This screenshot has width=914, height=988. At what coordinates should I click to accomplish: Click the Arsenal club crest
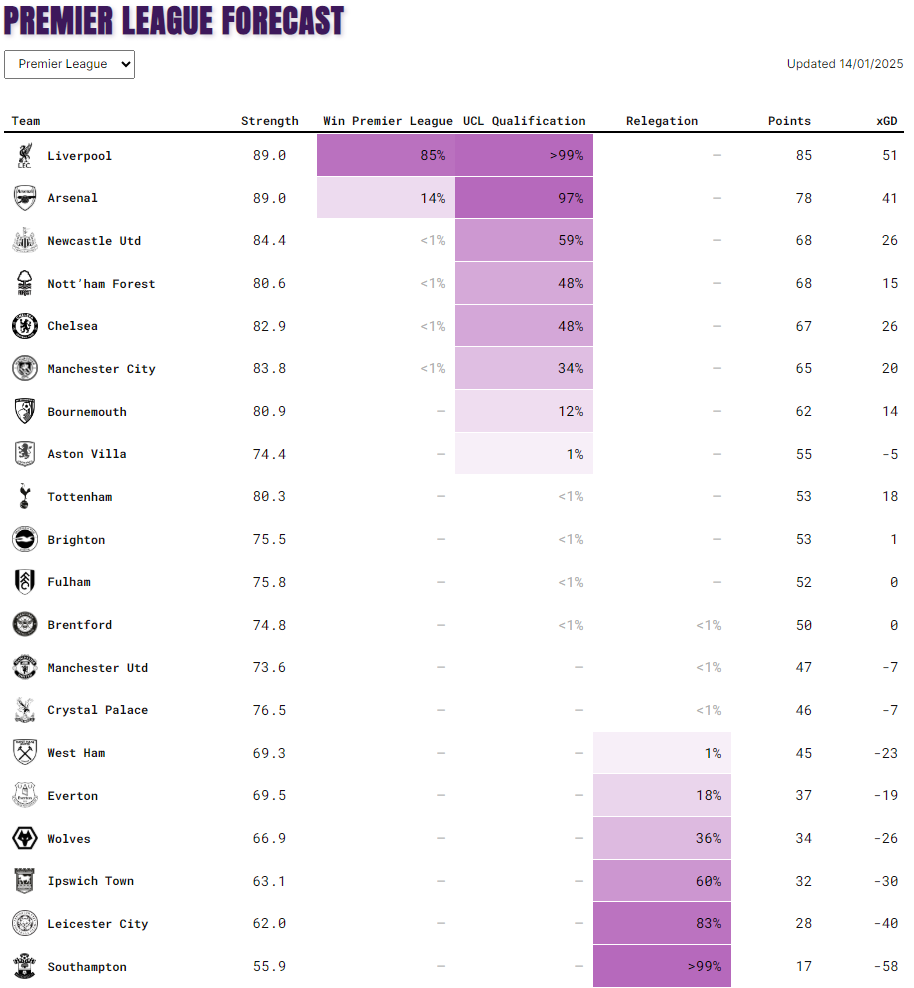(x=25, y=198)
